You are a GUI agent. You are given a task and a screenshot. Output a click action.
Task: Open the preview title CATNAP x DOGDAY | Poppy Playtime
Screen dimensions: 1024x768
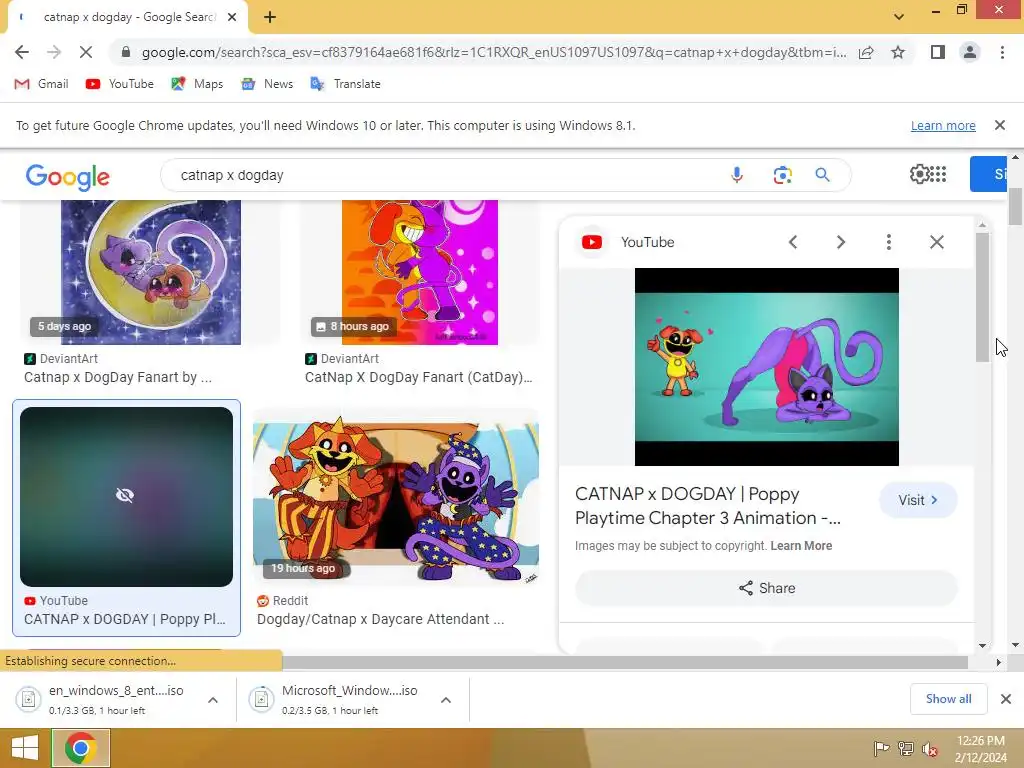(708, 506)
